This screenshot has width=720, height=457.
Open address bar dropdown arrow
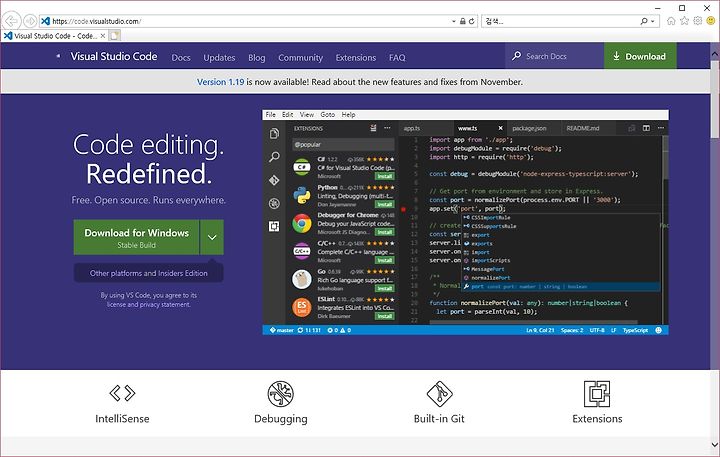pos(454,21)
